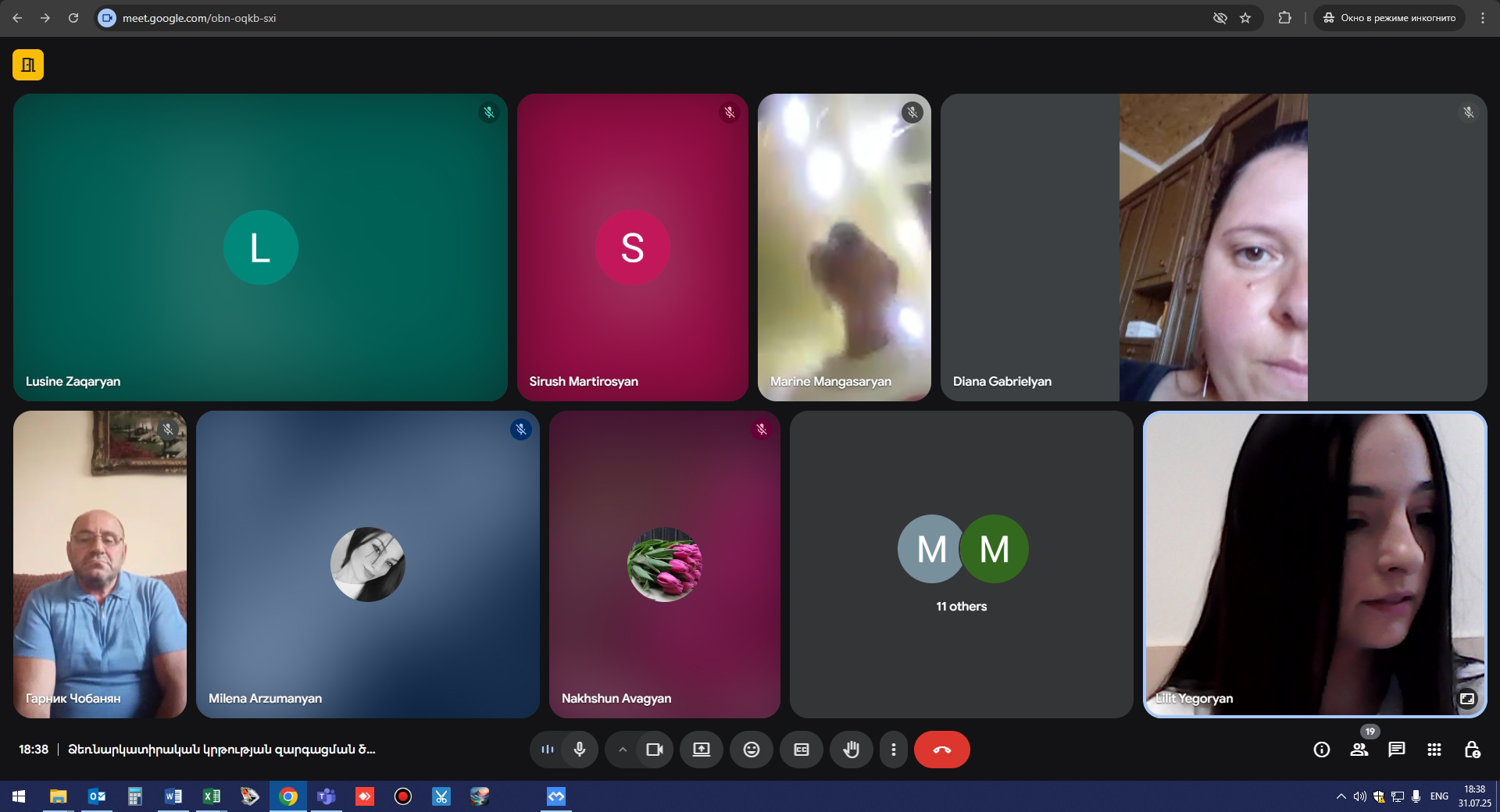Screen dimensions: 1500x812
Task: Leave the call with the red hang-up button
Action: click(x=942, y=750)
